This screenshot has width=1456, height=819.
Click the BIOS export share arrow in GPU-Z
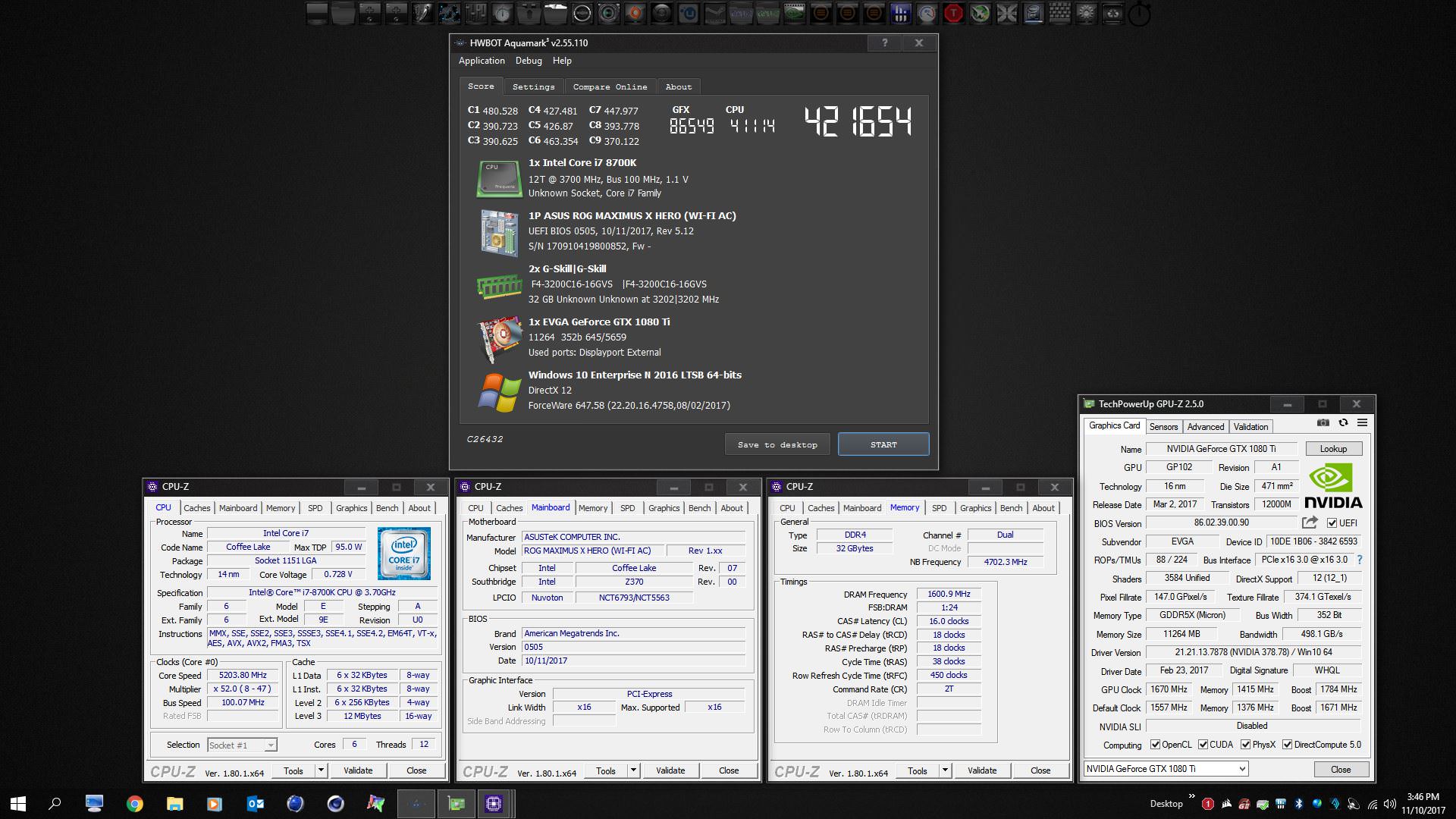pyautogui.click(x=1310, y=522)
